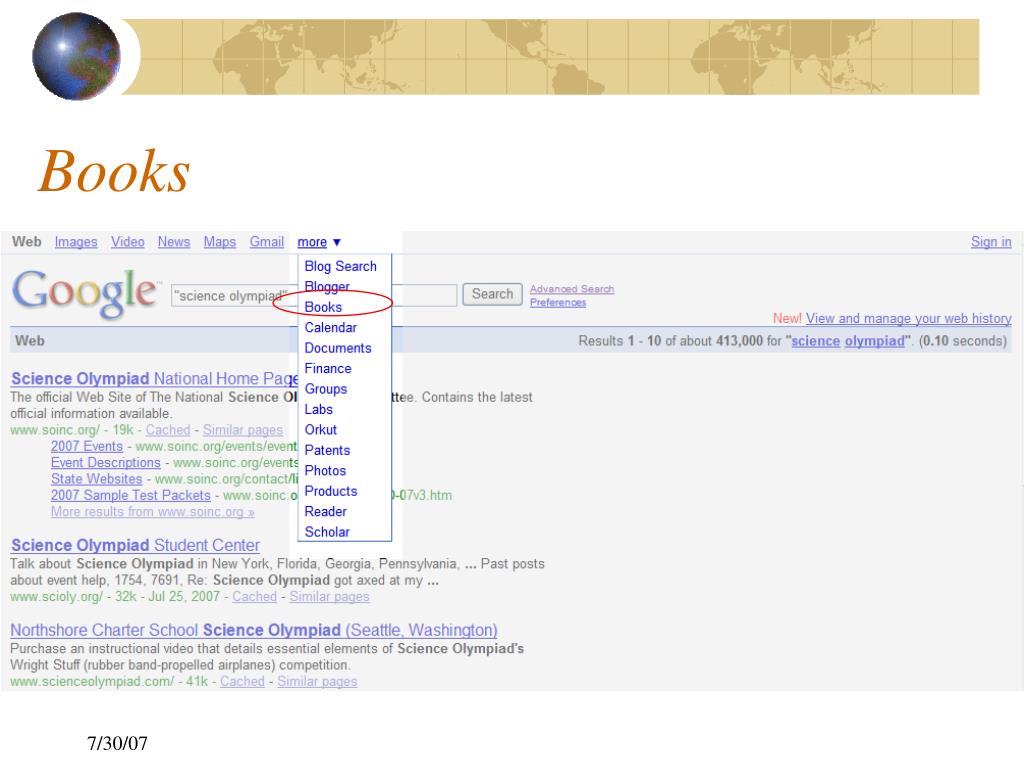
Task: Open Science Olympiad Student Center result
Action: point(135,545)
